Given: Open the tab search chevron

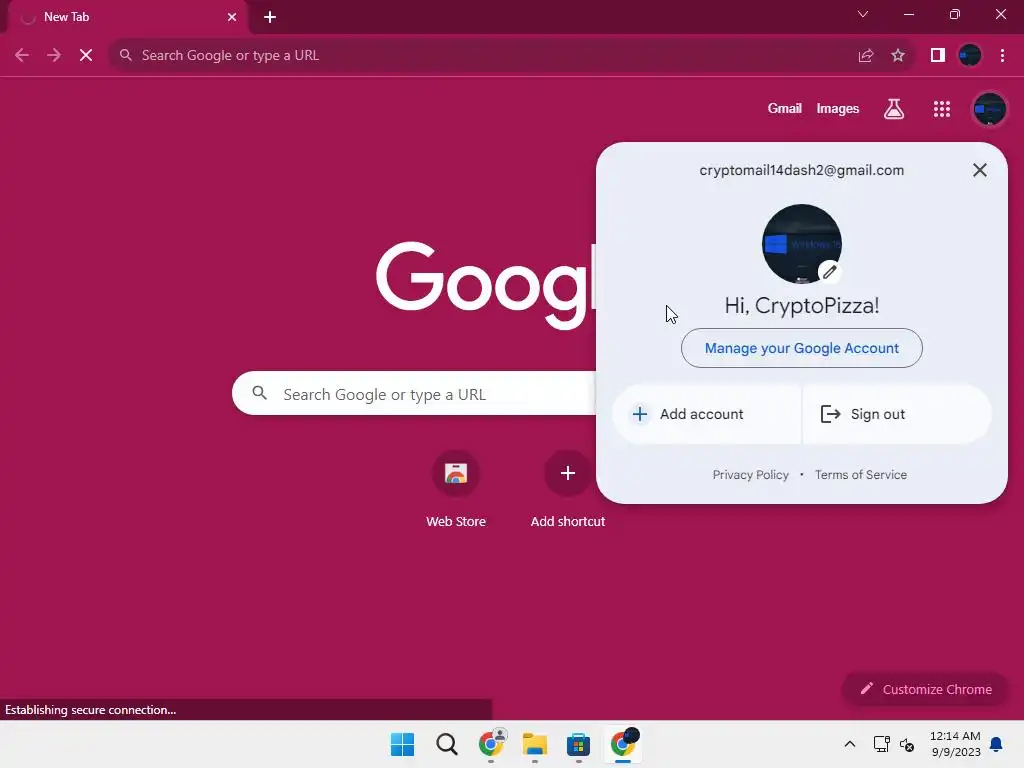Looking at the screenshot, I should click(x=863, y=14).
